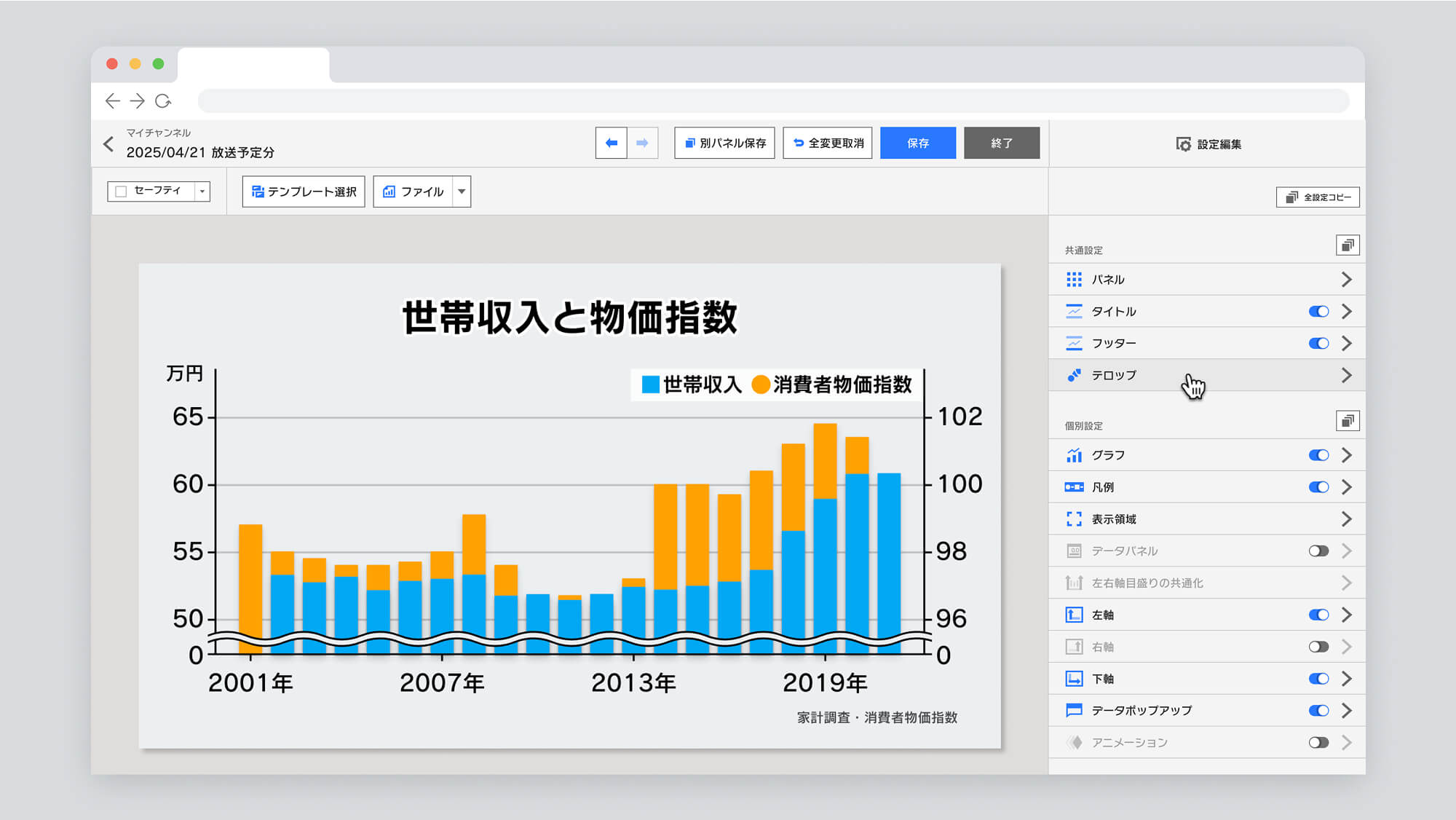Expand タイトル settings chevron
The width and height of the screenshot is (1456, 820).
coord(1347,312)
